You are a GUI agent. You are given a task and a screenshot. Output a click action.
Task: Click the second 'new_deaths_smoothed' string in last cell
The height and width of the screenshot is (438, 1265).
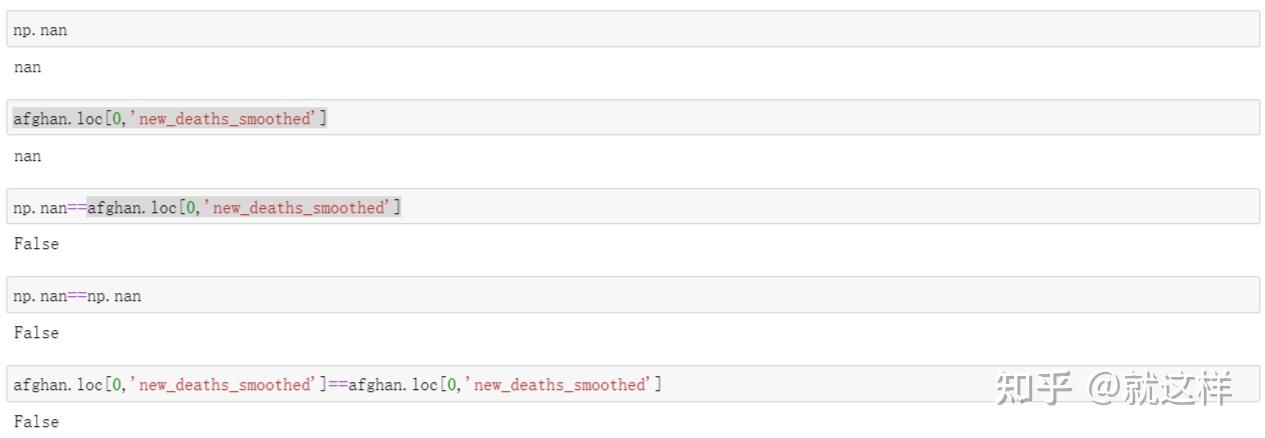coord(559,385)
